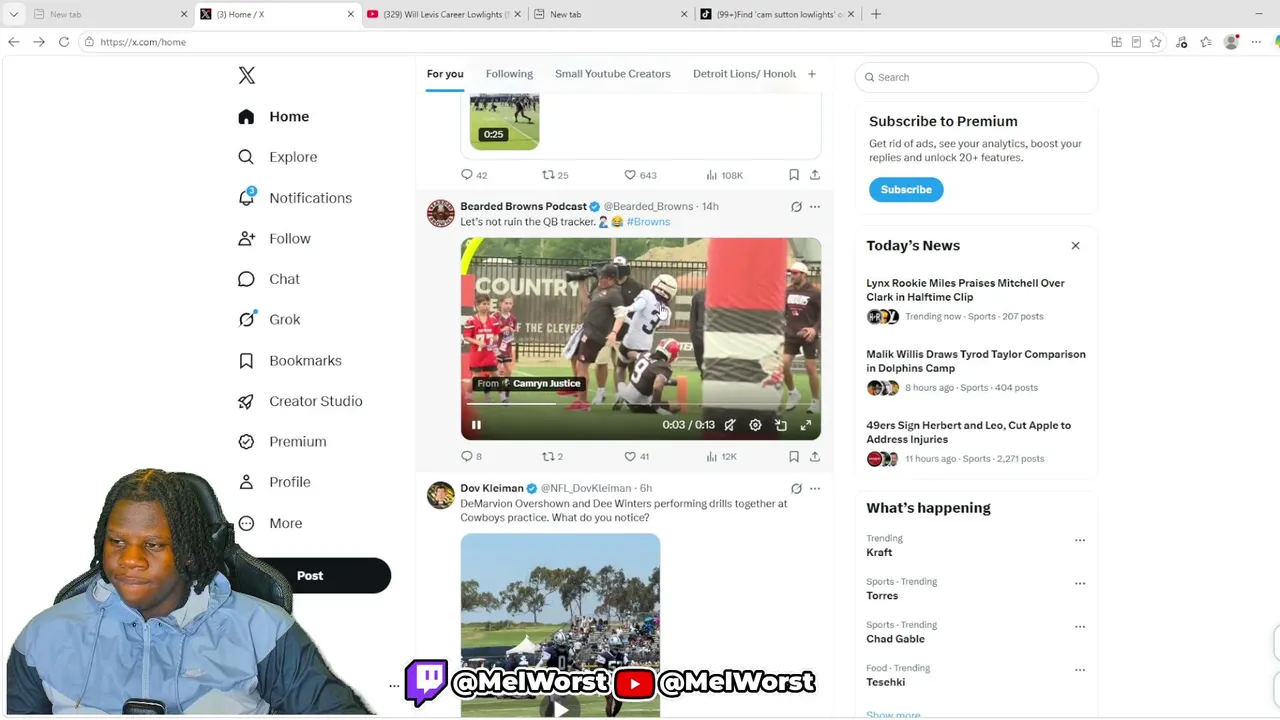Screen dimensions: 1280x720
Task: Open Profile from the sidebar
Action: [275, 482]
